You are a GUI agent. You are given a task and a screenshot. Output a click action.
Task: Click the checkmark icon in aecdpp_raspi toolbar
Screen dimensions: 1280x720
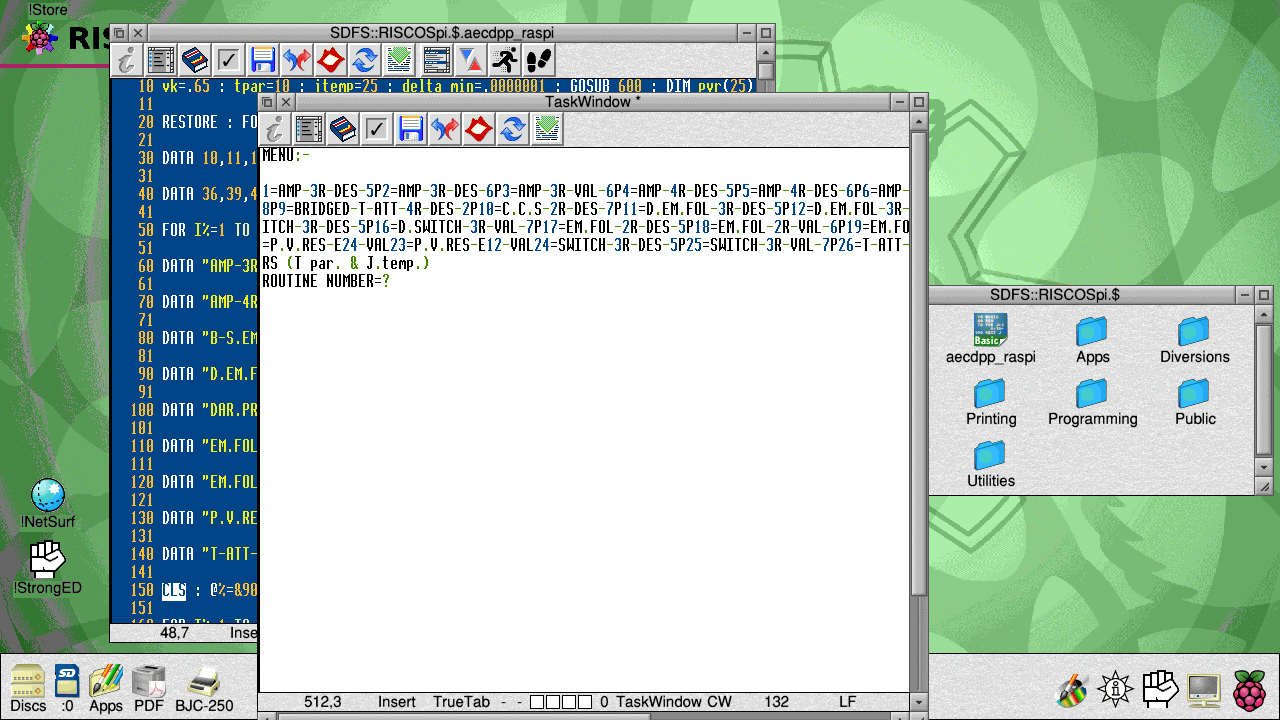[229, 60]
